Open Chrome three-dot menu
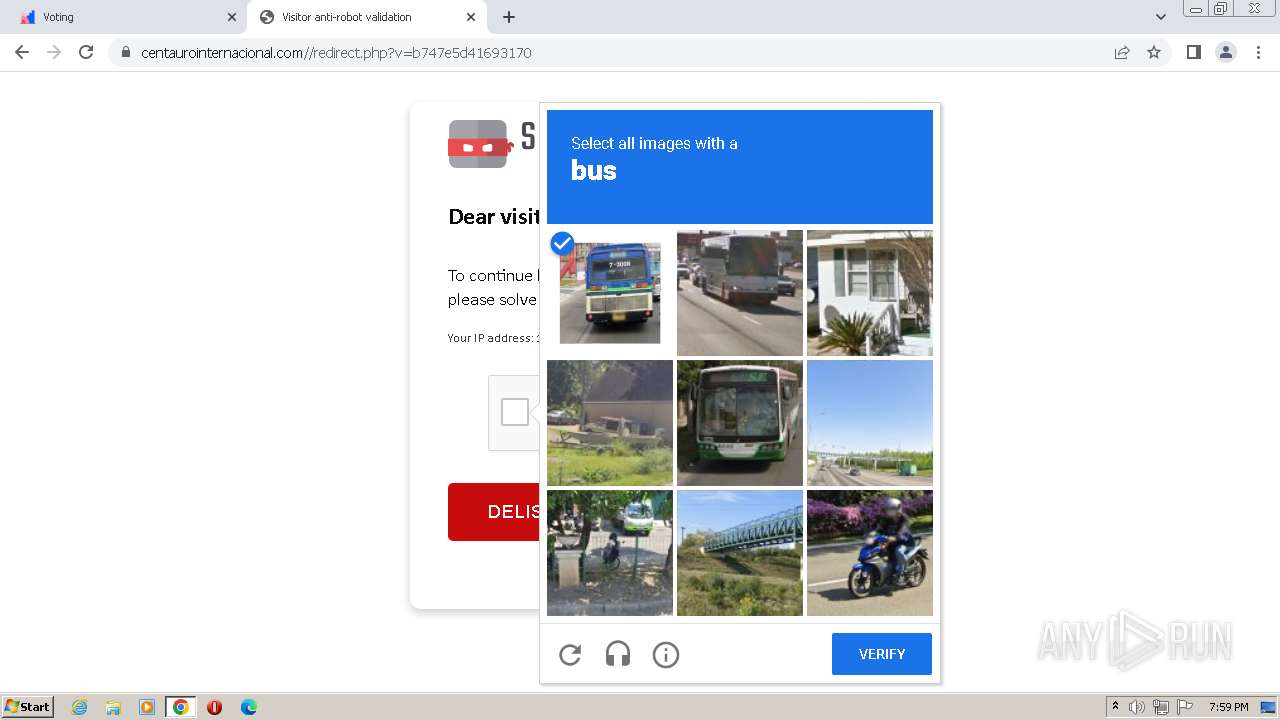The image size is (1280, 720). click(1258, 52)
